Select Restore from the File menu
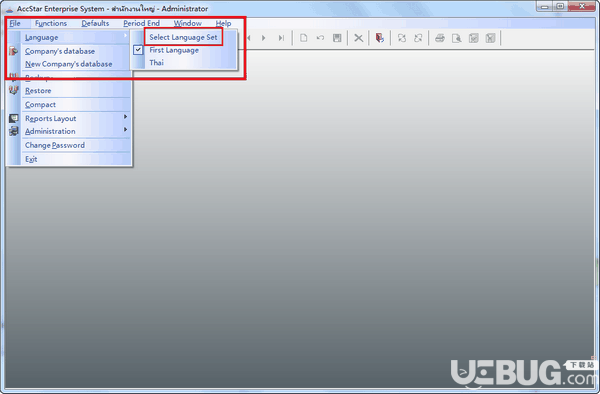 38,91
